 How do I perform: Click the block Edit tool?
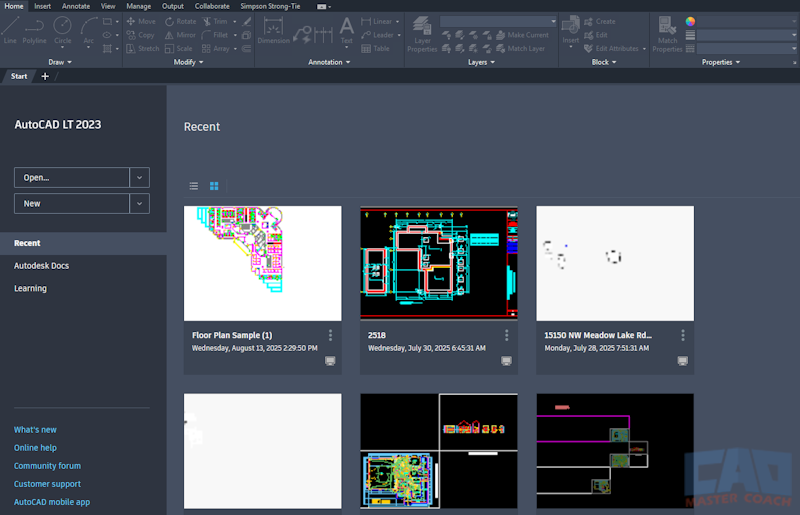pos(596,35)
